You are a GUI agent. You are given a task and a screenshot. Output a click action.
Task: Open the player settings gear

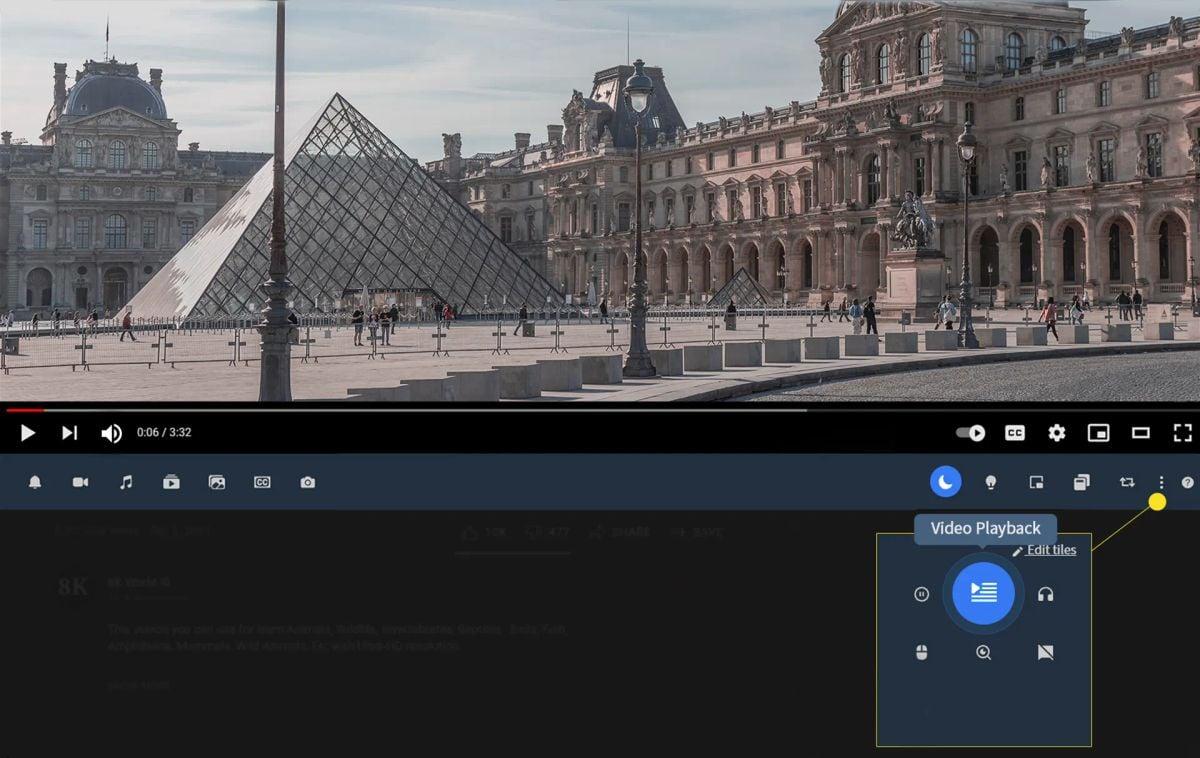coord(1056,433)
